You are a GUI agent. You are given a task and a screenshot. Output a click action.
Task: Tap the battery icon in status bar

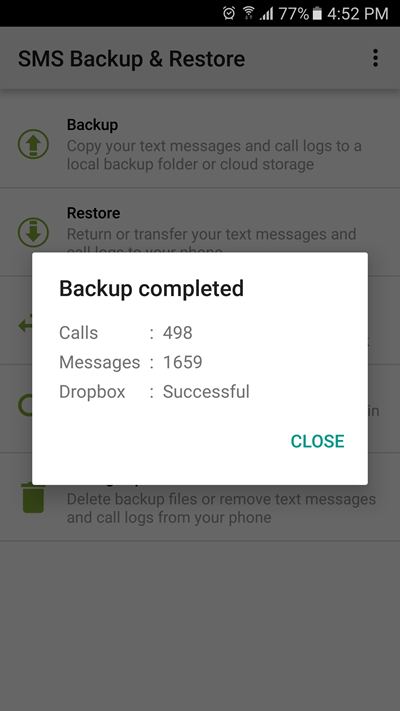click(317, 13)
